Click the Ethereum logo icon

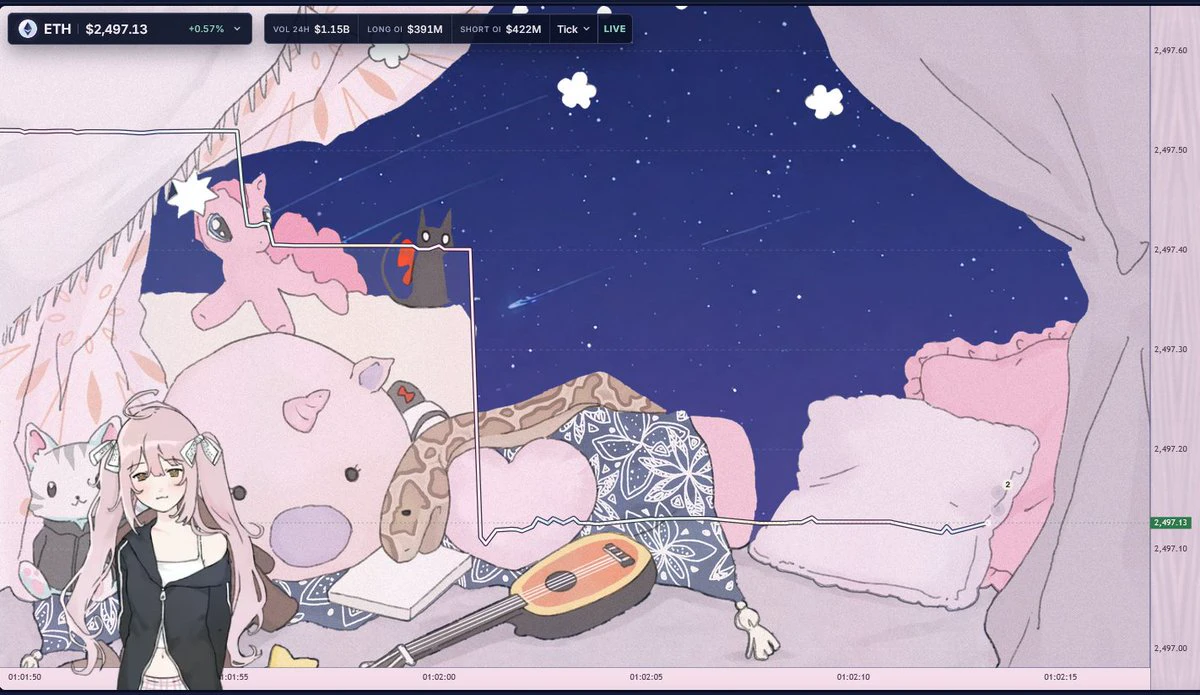coord(27,29)
